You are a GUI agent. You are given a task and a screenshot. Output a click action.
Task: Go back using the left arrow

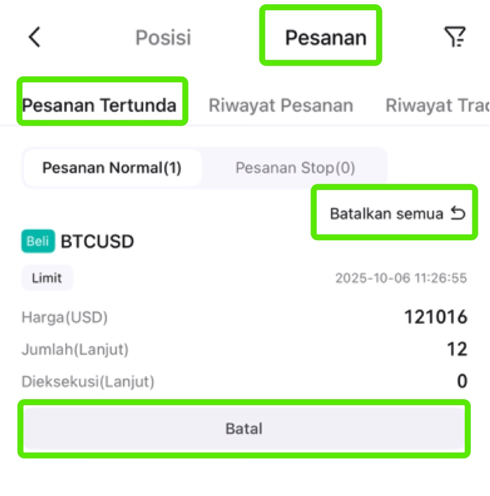coord(35,37)
